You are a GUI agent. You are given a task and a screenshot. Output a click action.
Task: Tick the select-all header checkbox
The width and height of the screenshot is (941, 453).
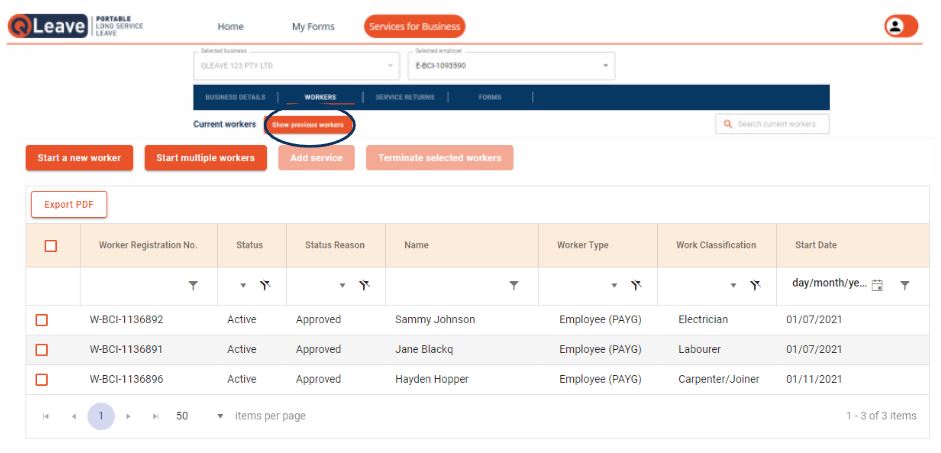(x=51, y=245)
